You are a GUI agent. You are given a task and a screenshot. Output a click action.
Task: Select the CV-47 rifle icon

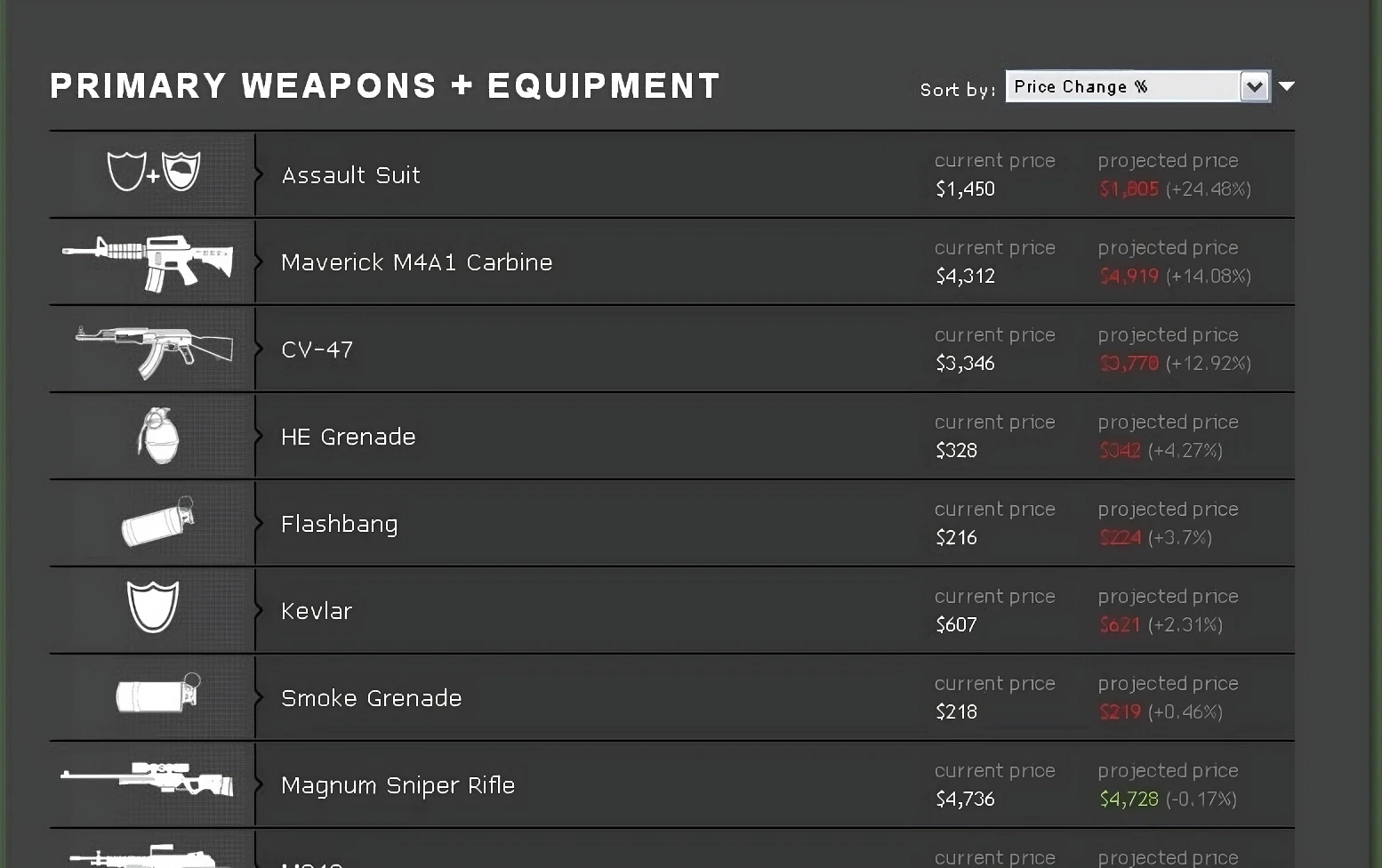click(153, 348)
